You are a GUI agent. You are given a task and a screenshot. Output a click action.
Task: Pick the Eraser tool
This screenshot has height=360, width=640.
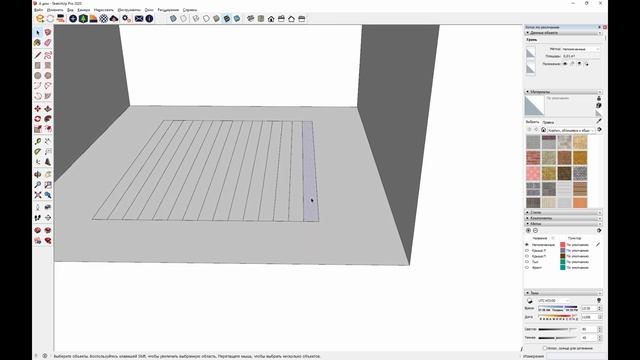[48, 43]
